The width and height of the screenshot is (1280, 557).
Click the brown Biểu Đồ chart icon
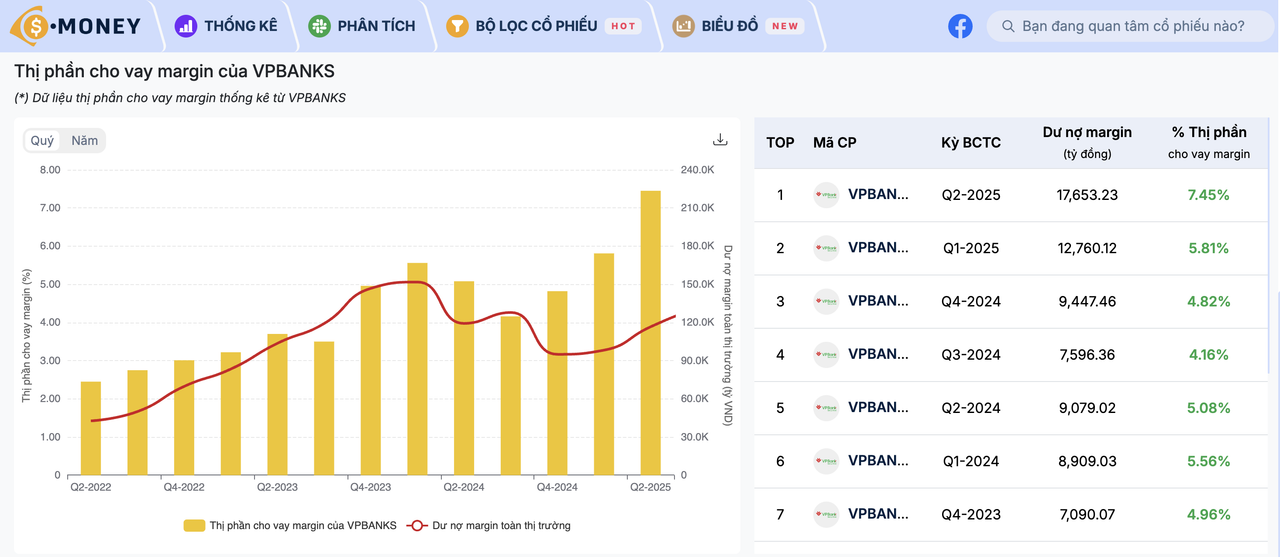tap(684, 26)
